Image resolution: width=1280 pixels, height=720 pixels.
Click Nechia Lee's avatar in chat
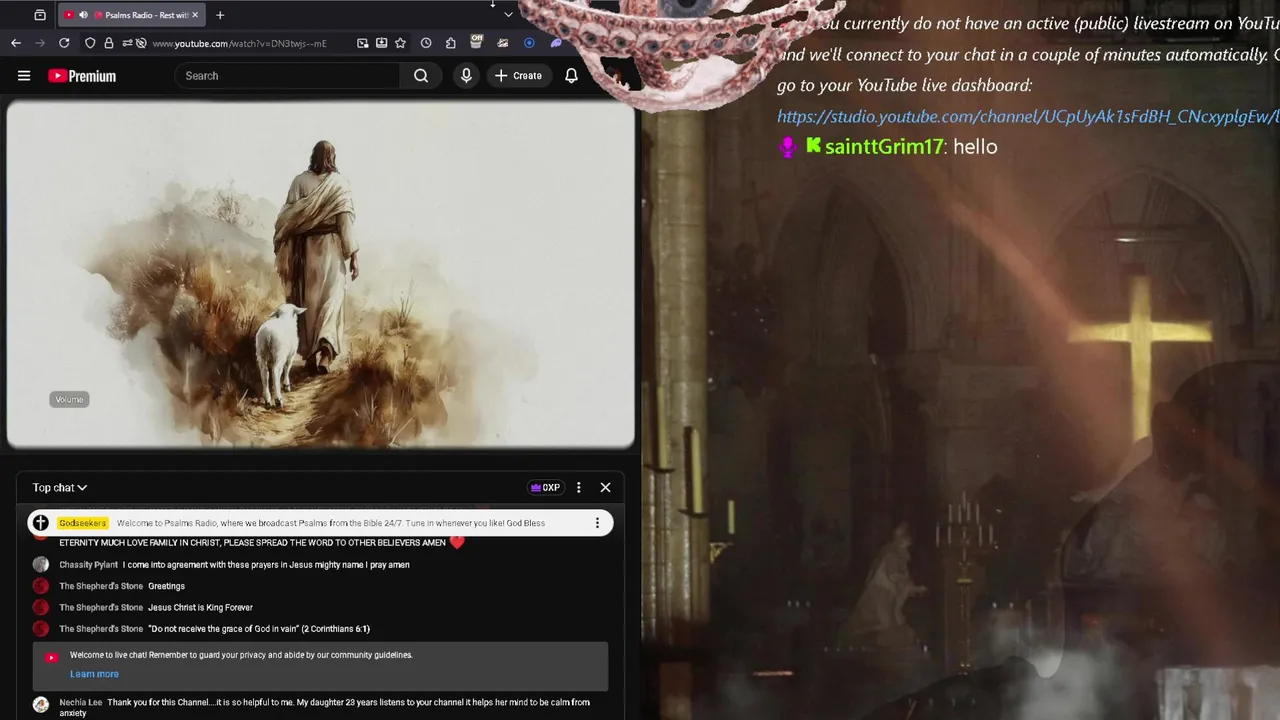[x=41, y=705]
